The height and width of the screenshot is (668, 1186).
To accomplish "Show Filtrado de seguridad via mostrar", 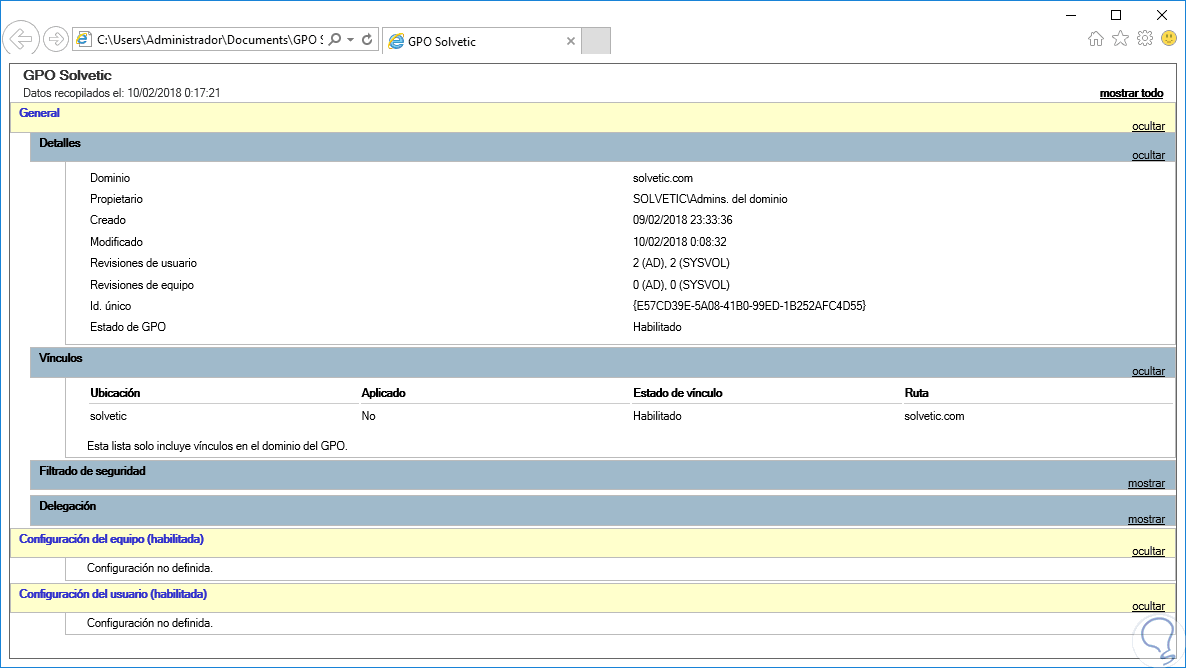I will [x=1146, y=483].
